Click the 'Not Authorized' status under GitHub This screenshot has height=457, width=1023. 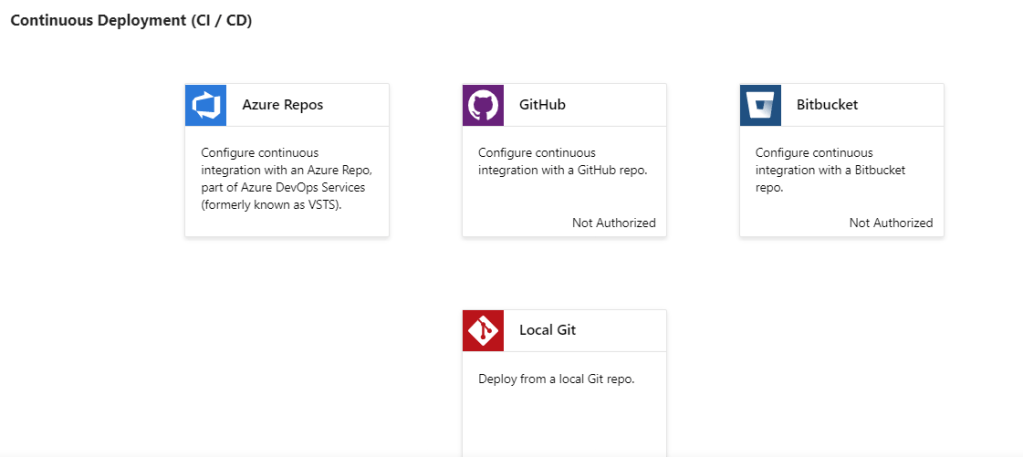click(x=613, y=223)
